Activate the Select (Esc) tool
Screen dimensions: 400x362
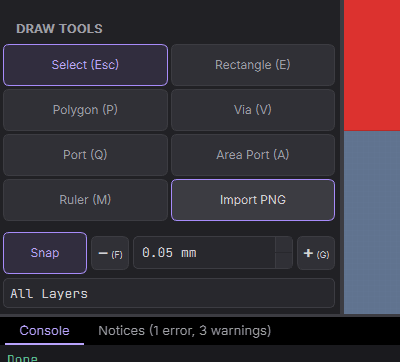pyautogui.click(x=85, y=65)
